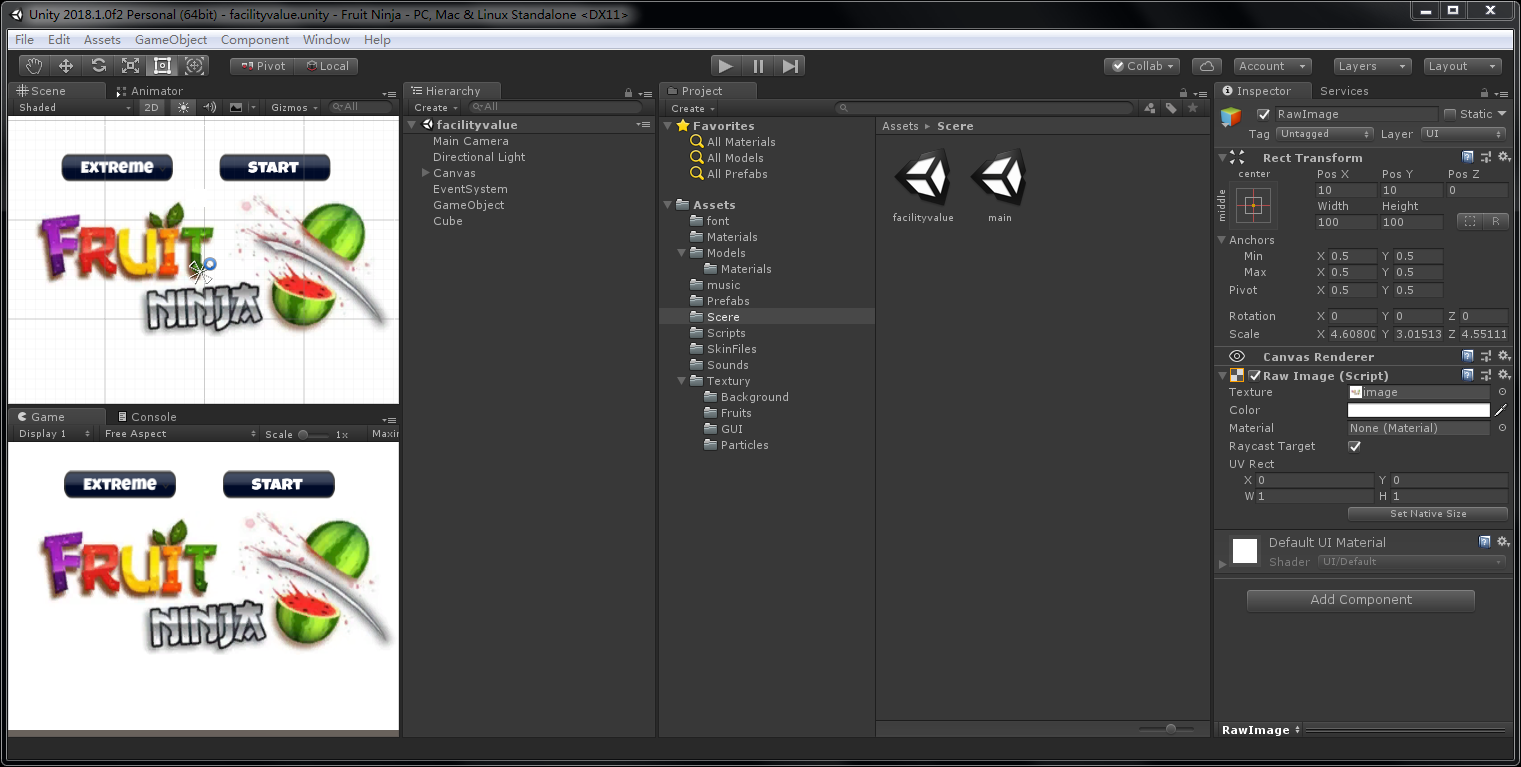
Task: Open the Account dropdown
Action: click(x=1272, y=66)
